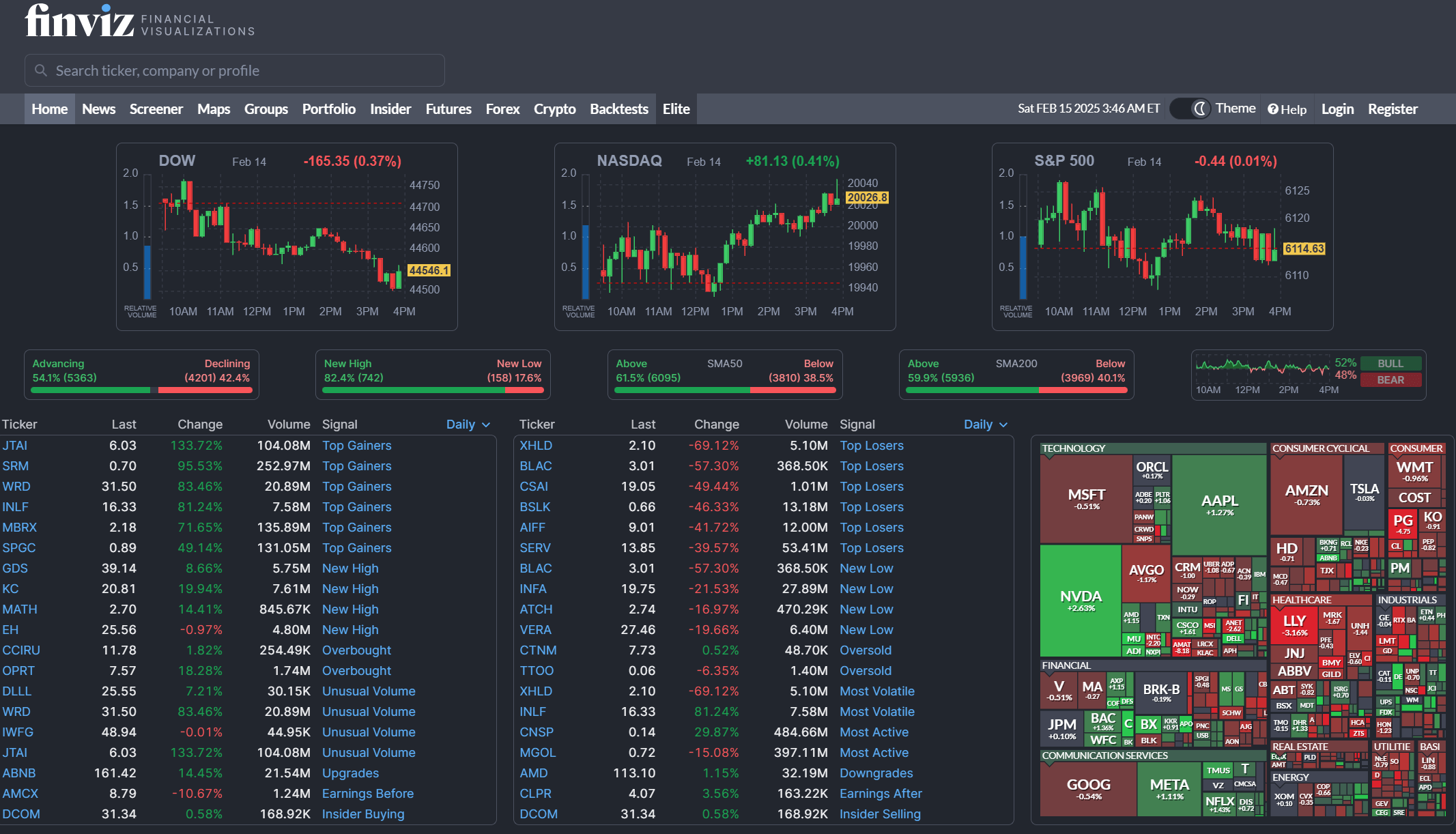Open the Portfolio page
The width and height of the screenshot is (1456, 834).
click(x=329, y=109)
